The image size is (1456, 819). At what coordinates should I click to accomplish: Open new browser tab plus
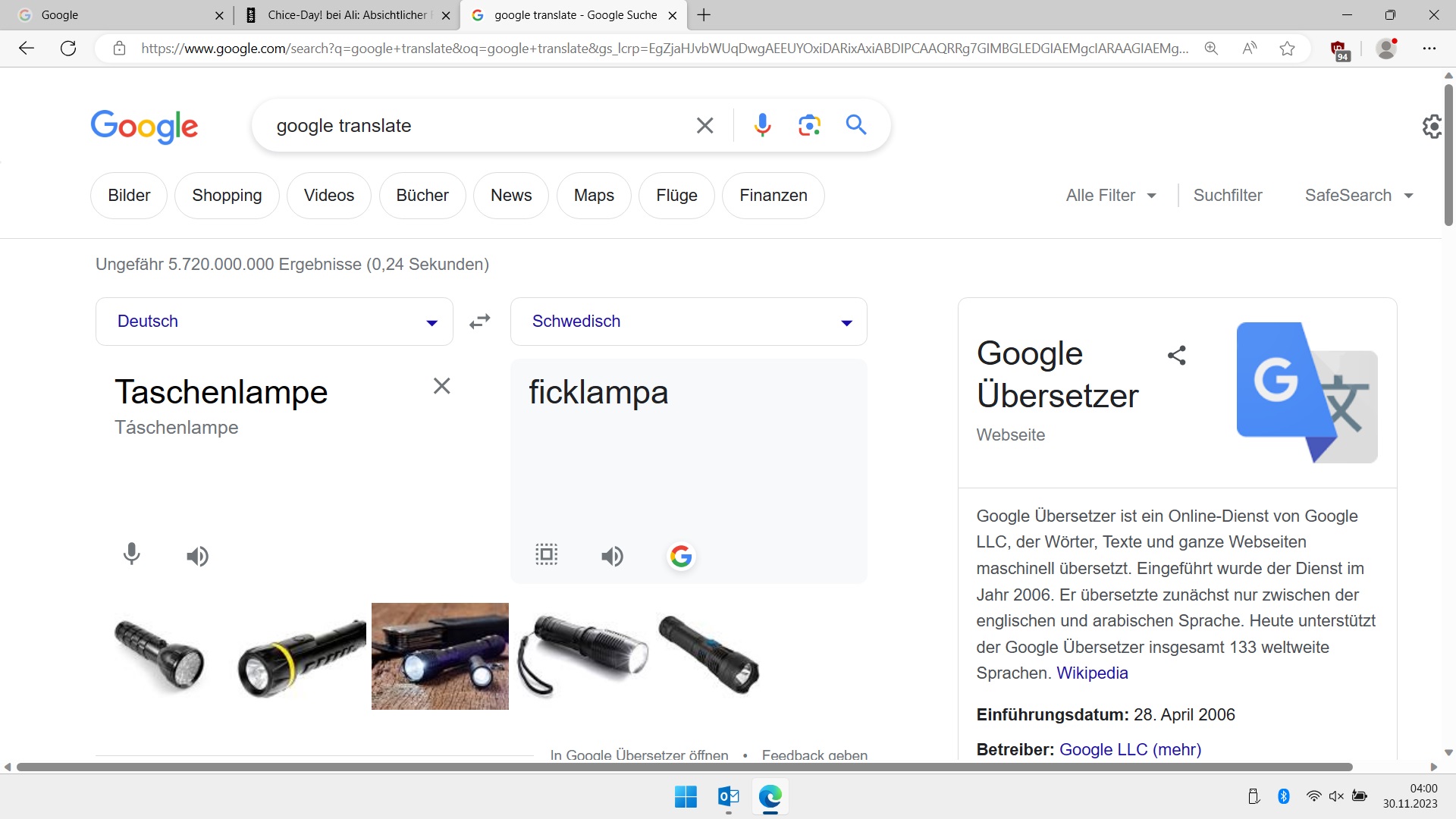coord(704,14)
